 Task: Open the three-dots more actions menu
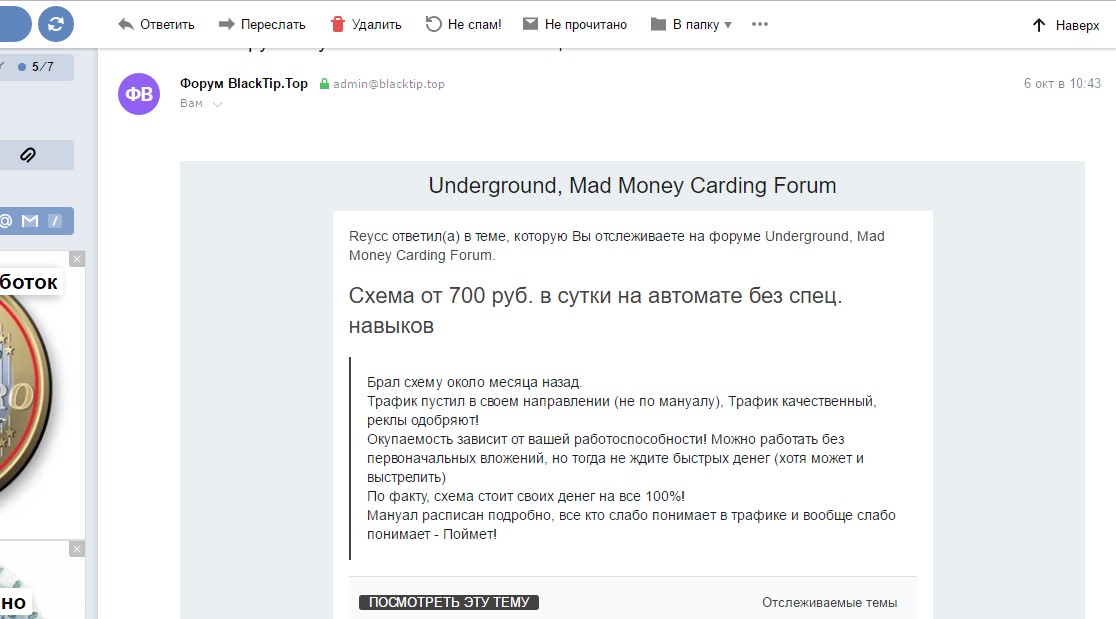point(759,24)
